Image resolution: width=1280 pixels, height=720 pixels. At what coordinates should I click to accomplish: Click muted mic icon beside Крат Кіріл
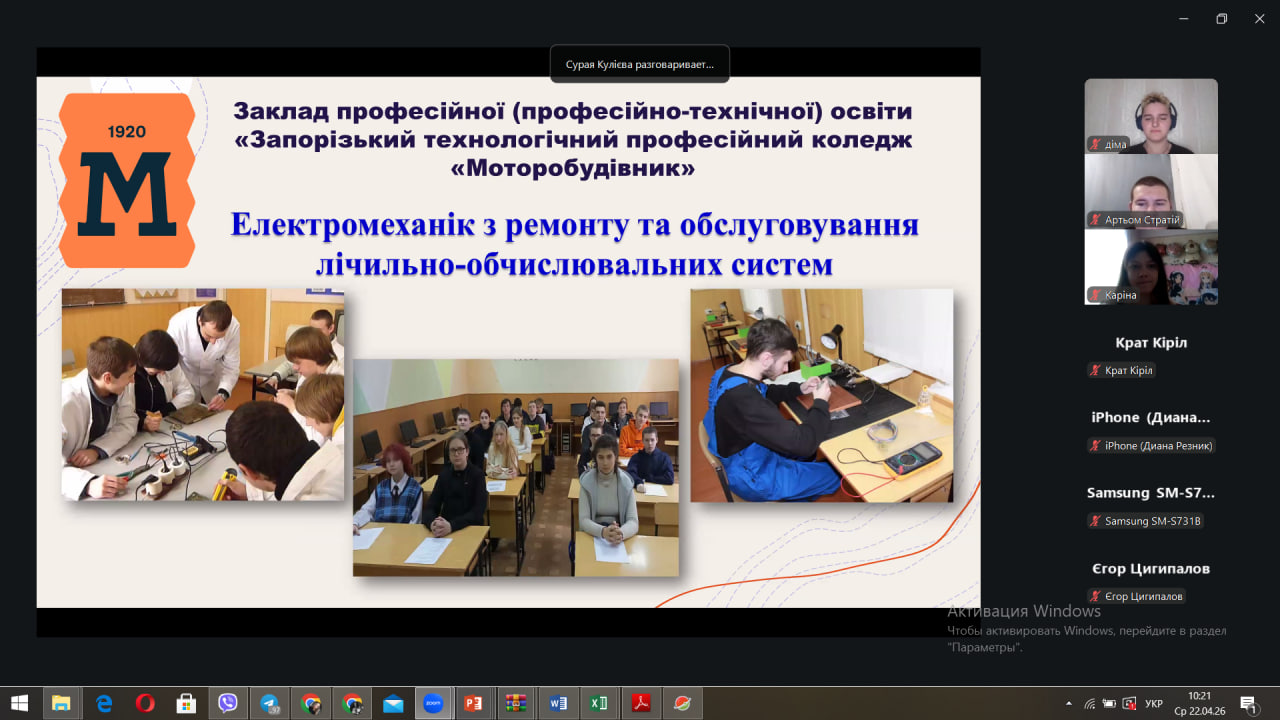pyautogui.click(x=1096, y=371)
